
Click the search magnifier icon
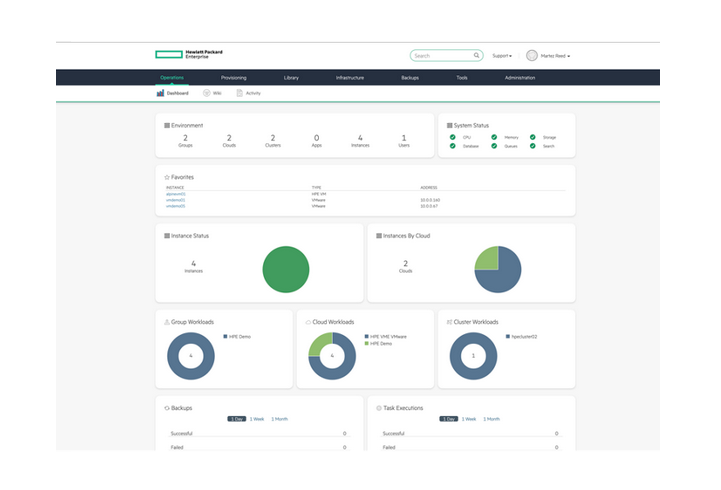[476, 56]
